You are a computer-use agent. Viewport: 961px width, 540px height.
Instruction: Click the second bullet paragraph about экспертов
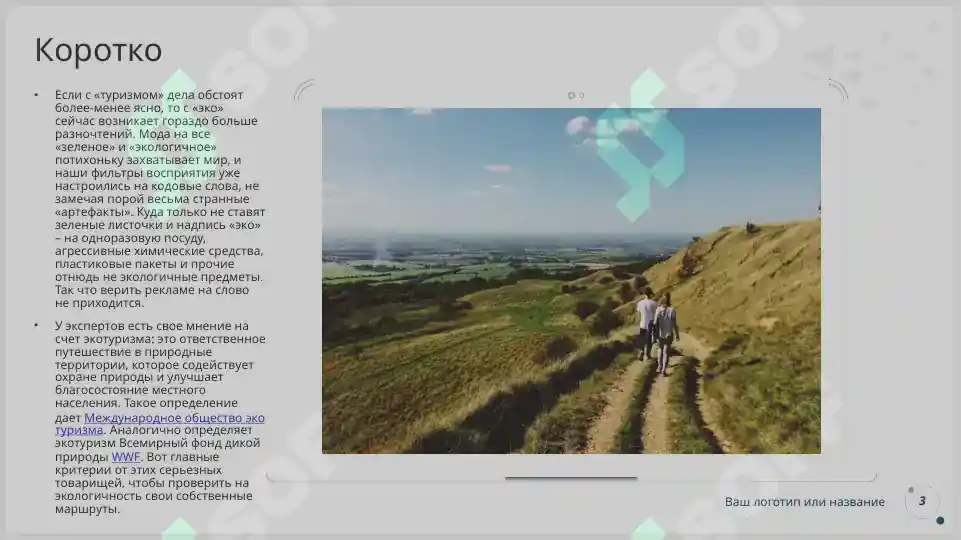pos(160,417)
